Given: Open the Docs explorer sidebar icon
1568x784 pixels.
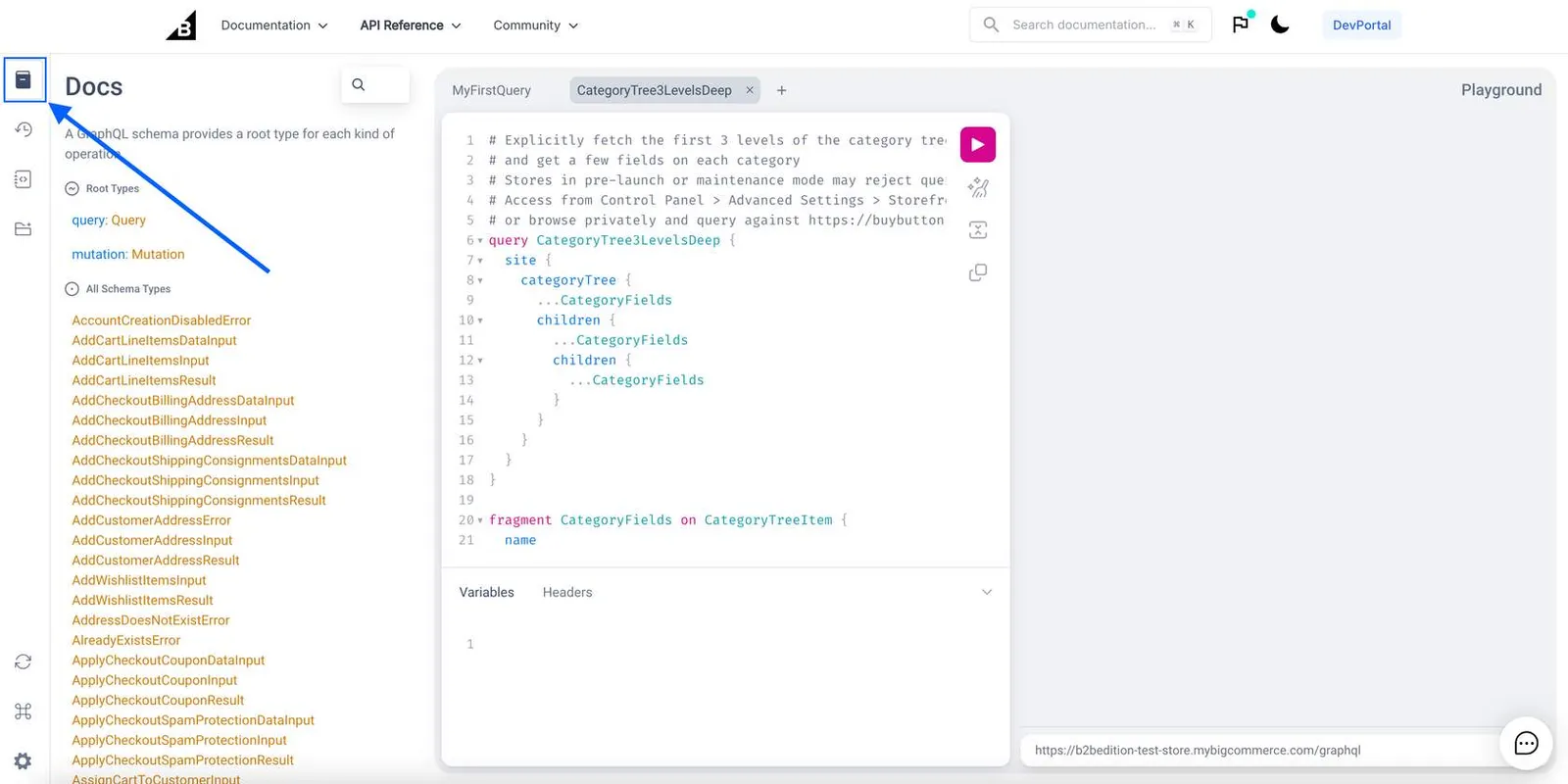Looking at the screenshot, I should click(24, 79).
